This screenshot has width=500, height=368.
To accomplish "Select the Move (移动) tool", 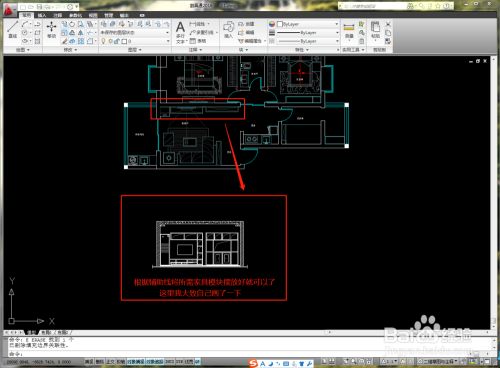I will click(51, 30).
